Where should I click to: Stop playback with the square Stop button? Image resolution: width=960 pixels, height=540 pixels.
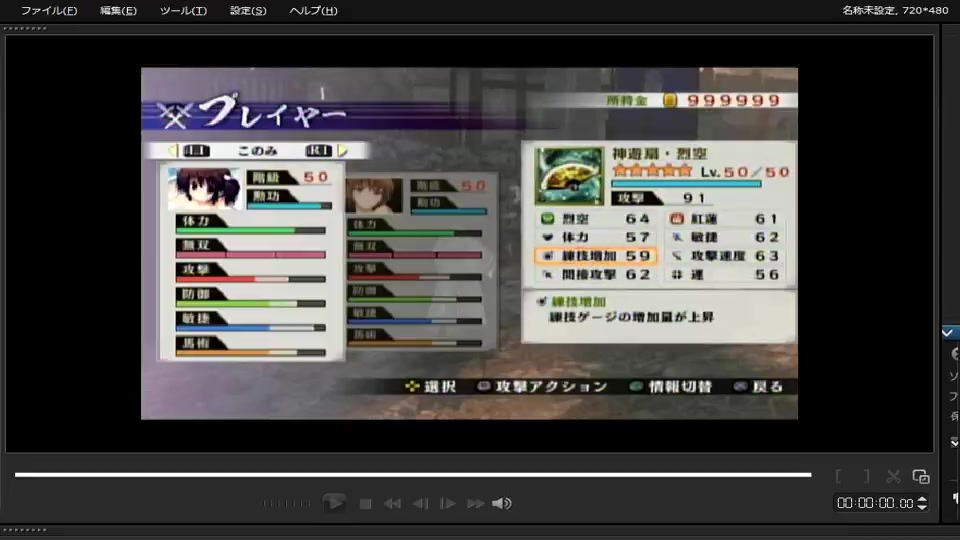pyautogui.click(x=366, y=504)
